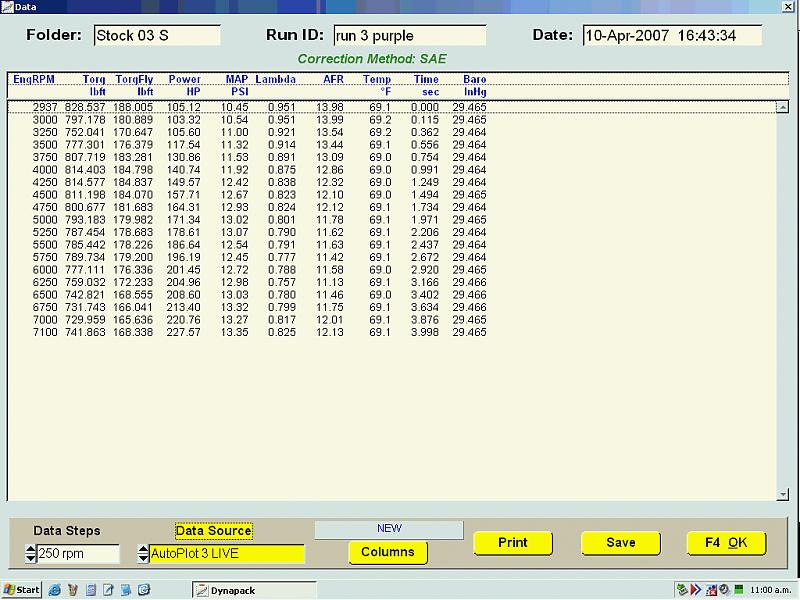Viewport: 800px width, 600px height.
Task: Click the red and blue arrows tray icon
Action: pyautogui.click(x=695, y=590)
